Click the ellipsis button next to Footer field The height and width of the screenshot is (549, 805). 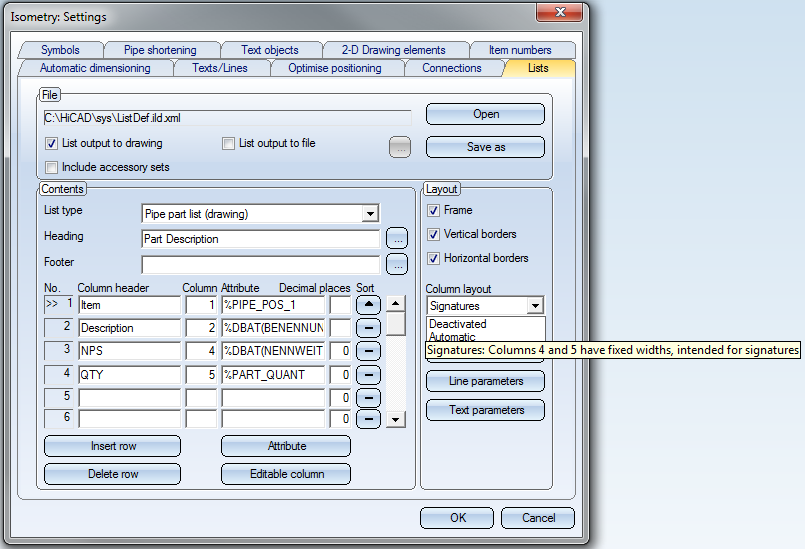[396, 264]
